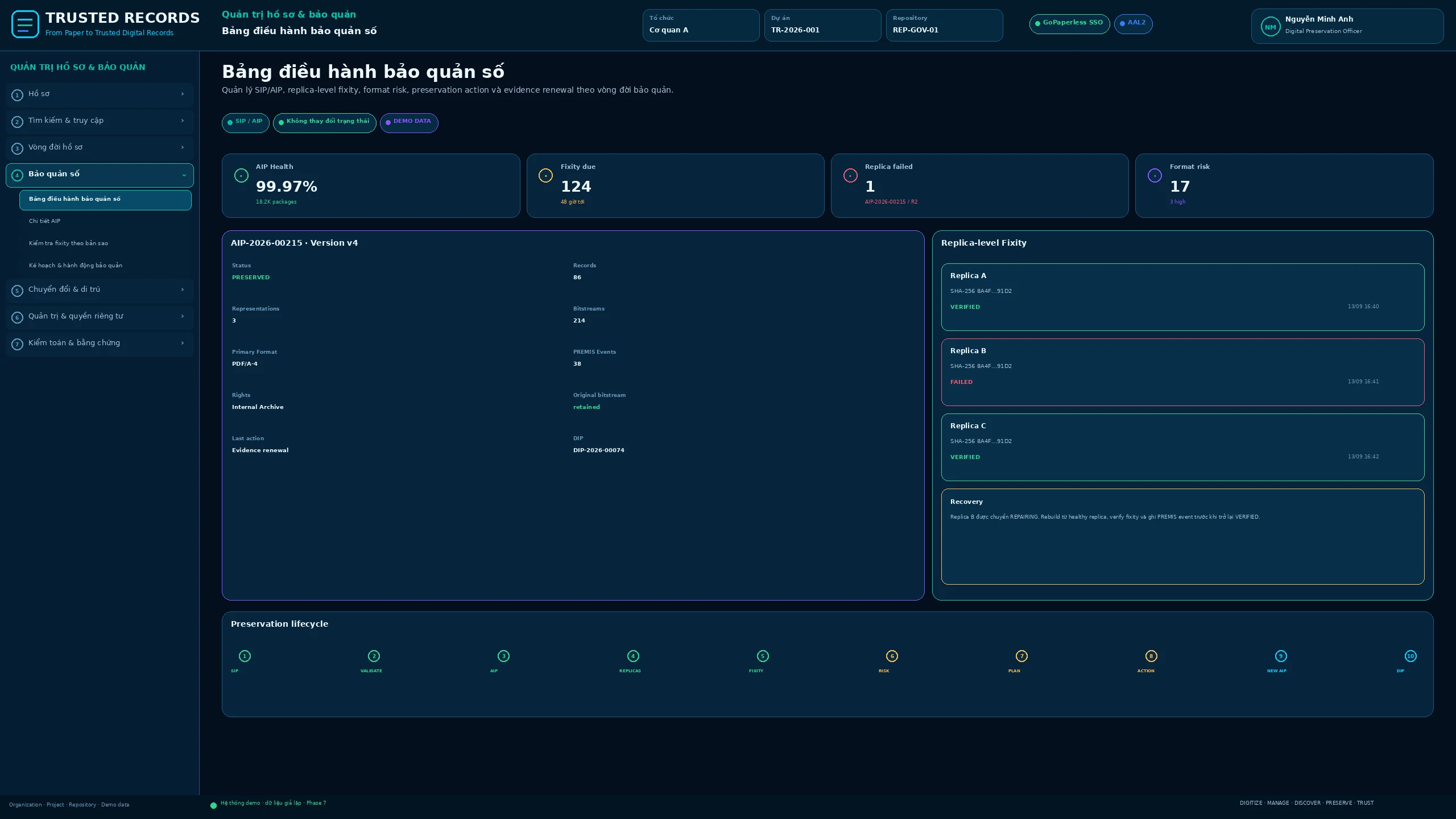Open the Dự án TR-2026-001 selector
The width and height of the screenshot is (1456, 819).
(822, 25)
